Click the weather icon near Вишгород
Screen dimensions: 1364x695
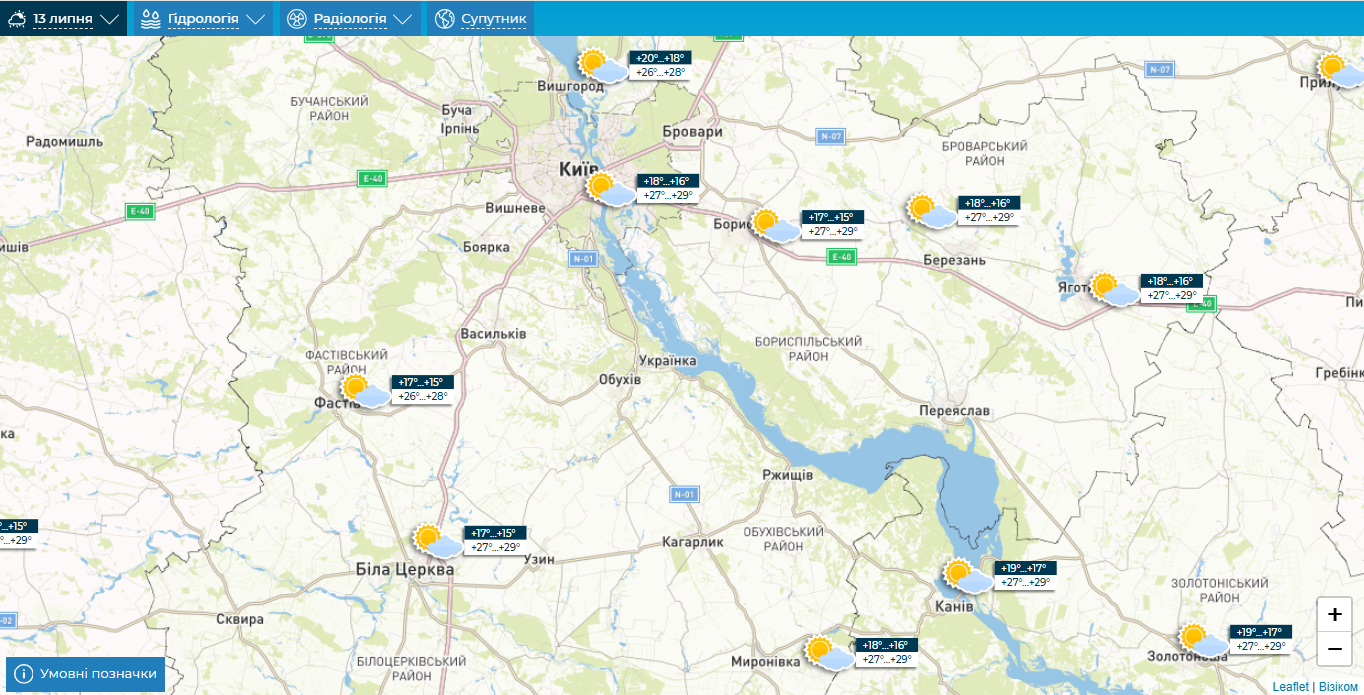[x=602, y=66]
